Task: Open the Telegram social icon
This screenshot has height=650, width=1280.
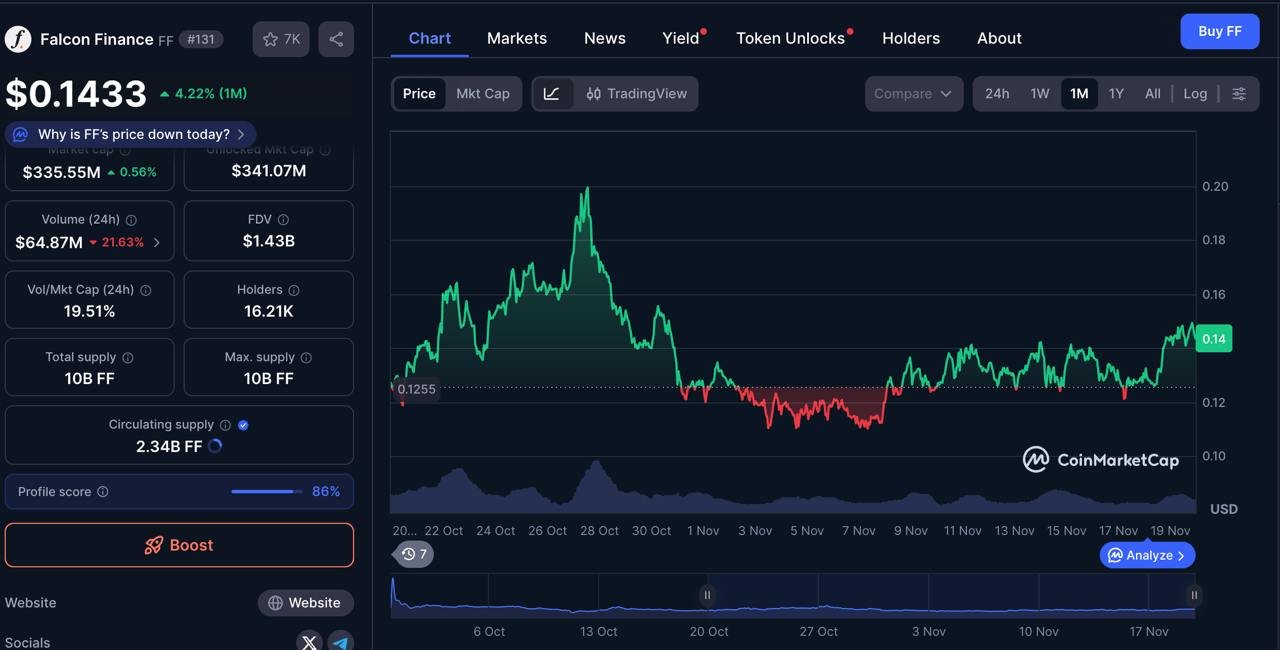Action: (x=341, y=642)
